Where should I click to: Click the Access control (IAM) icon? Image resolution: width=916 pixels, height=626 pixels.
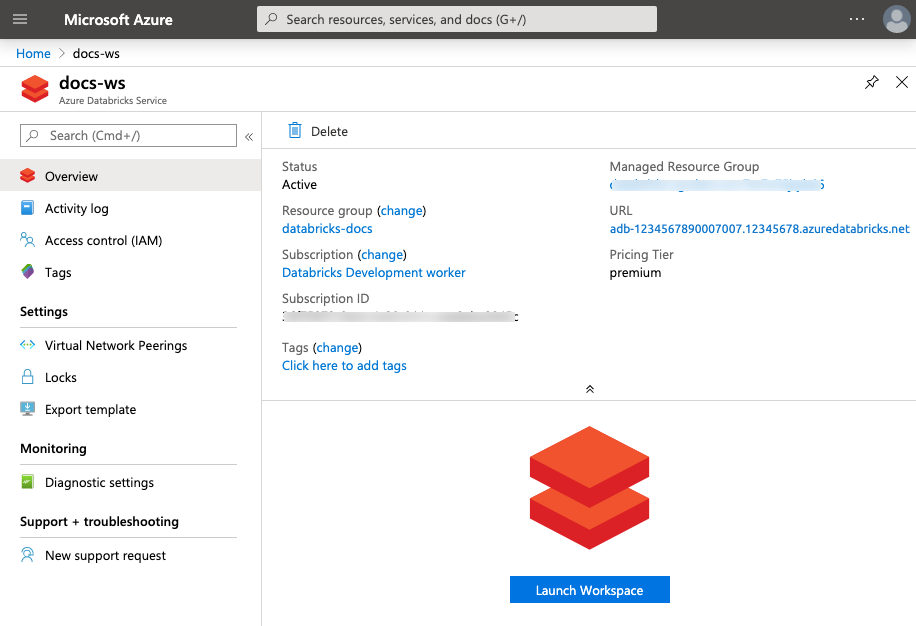coord(28,240)
